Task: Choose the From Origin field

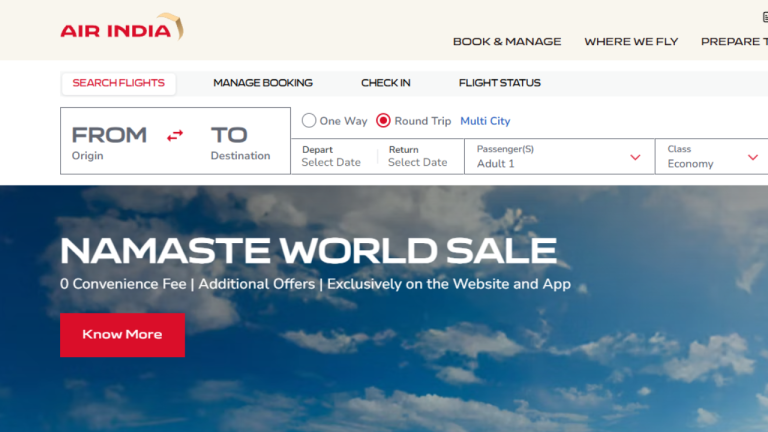Action: [109, 143]
